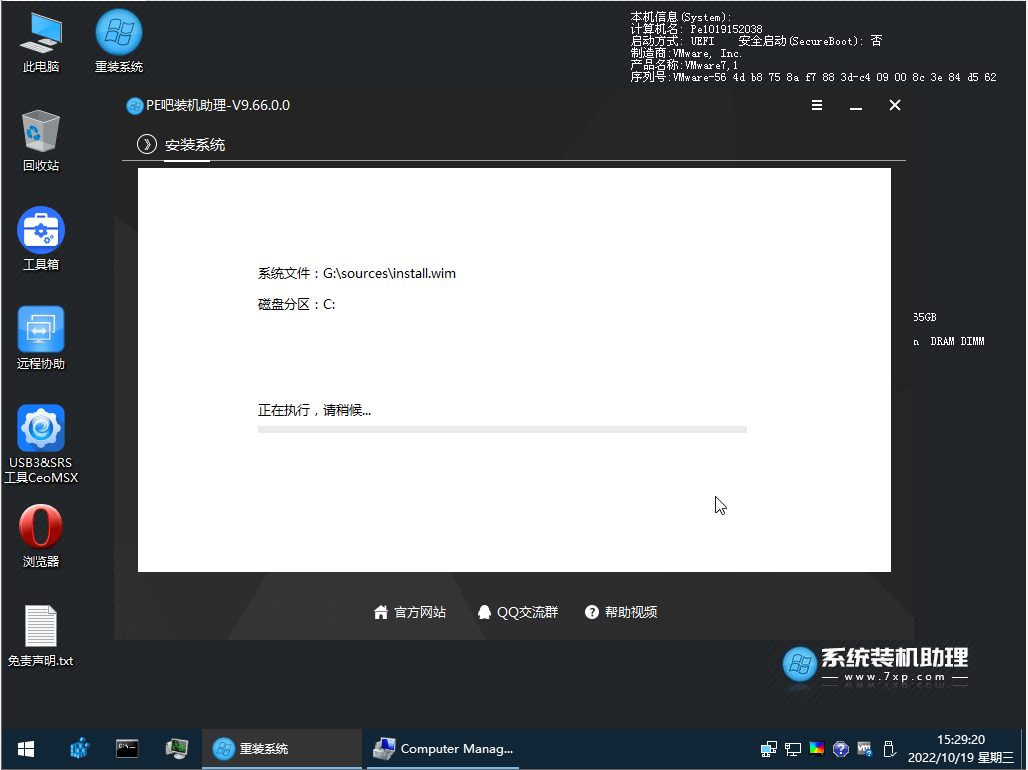
Task: Click the USB device tray icon
Action: click(889, 748)
